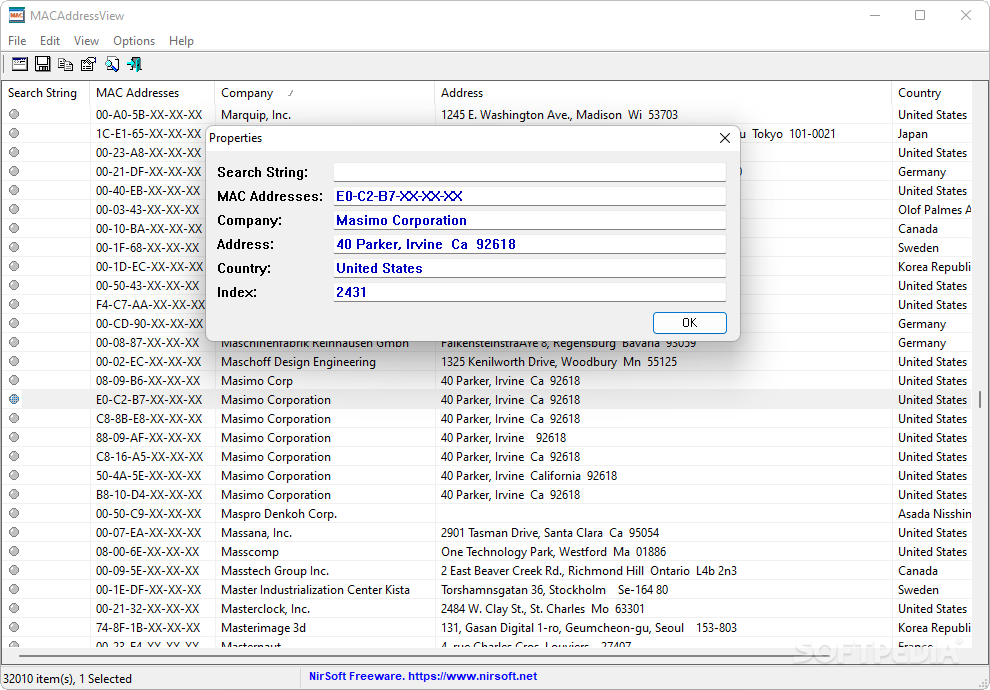Click the row icon for 00-1F-68-XX-XX-XX
Image resolution: width=990 pixels, height=690 pixels.
click(14, 247)
